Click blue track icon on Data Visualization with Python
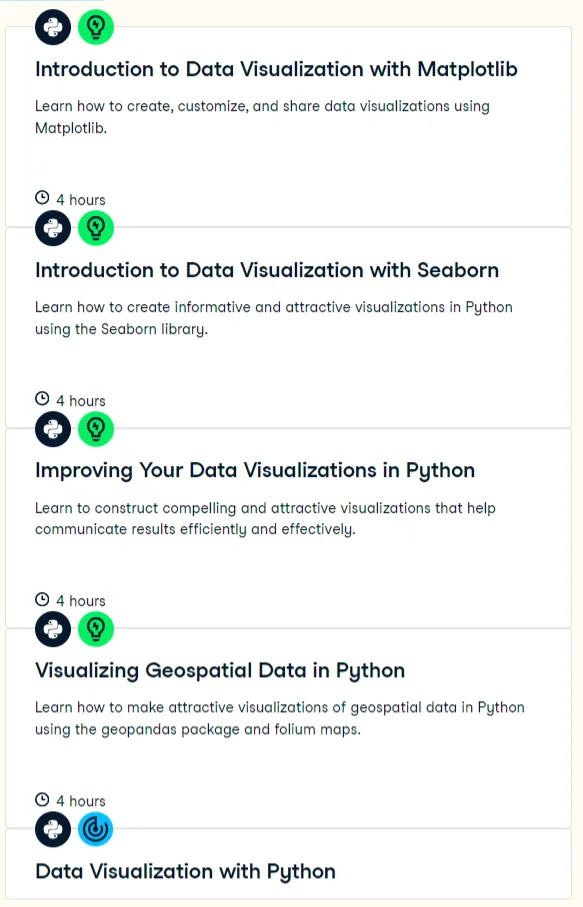 pyautogui.click(x=96, y=829)
